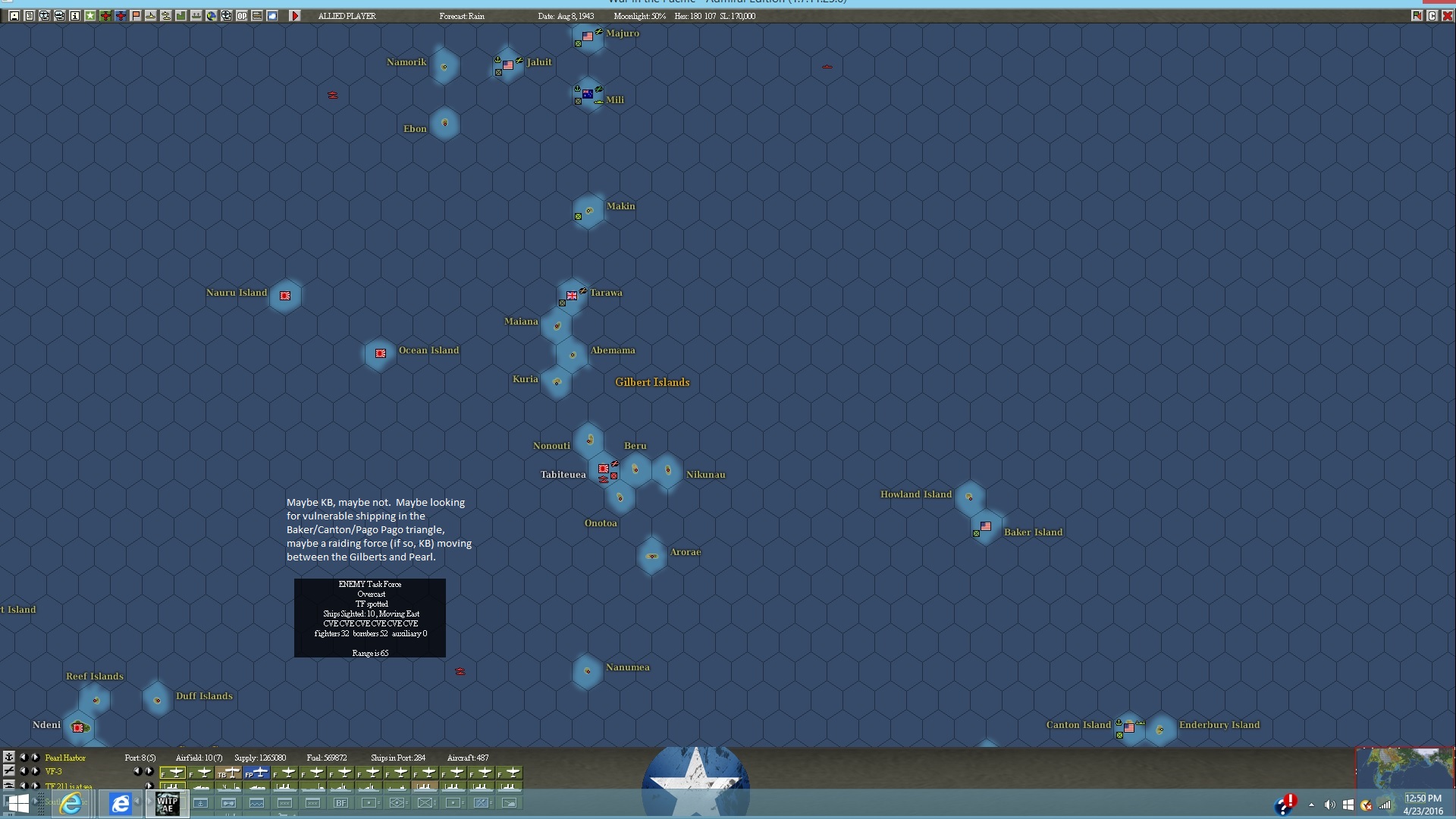Select previous air unit left of VF-3
The image size is (1456, 819).
(24, 771)
